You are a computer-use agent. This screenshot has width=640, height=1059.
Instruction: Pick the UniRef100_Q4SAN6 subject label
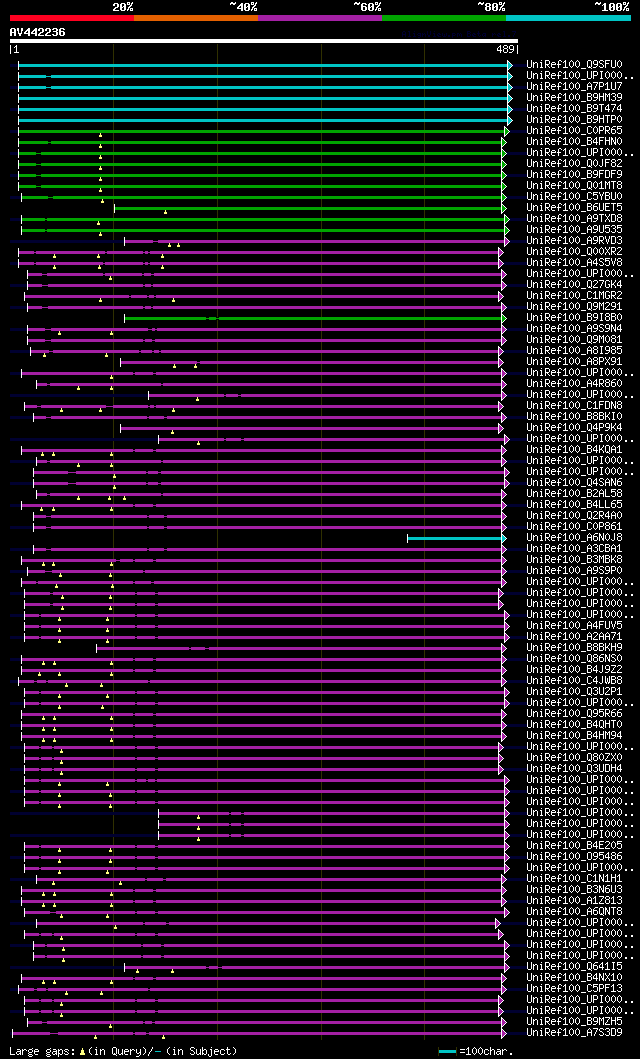575,482
